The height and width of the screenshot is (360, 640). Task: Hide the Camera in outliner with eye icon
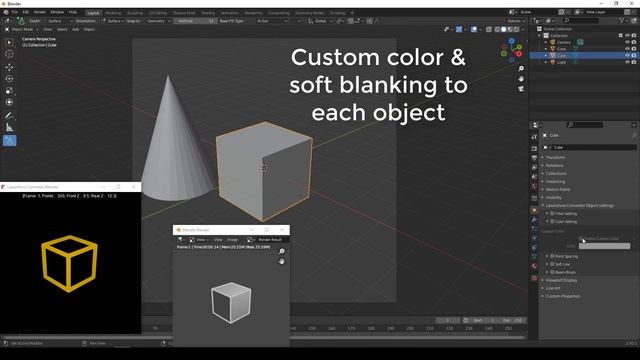pos(627,42)
